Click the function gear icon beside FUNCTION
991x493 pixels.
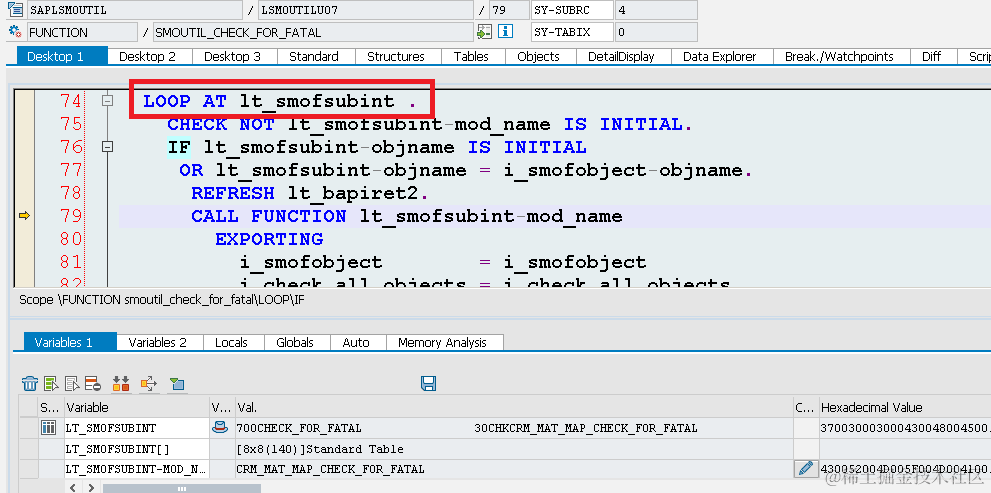point(15,32)
